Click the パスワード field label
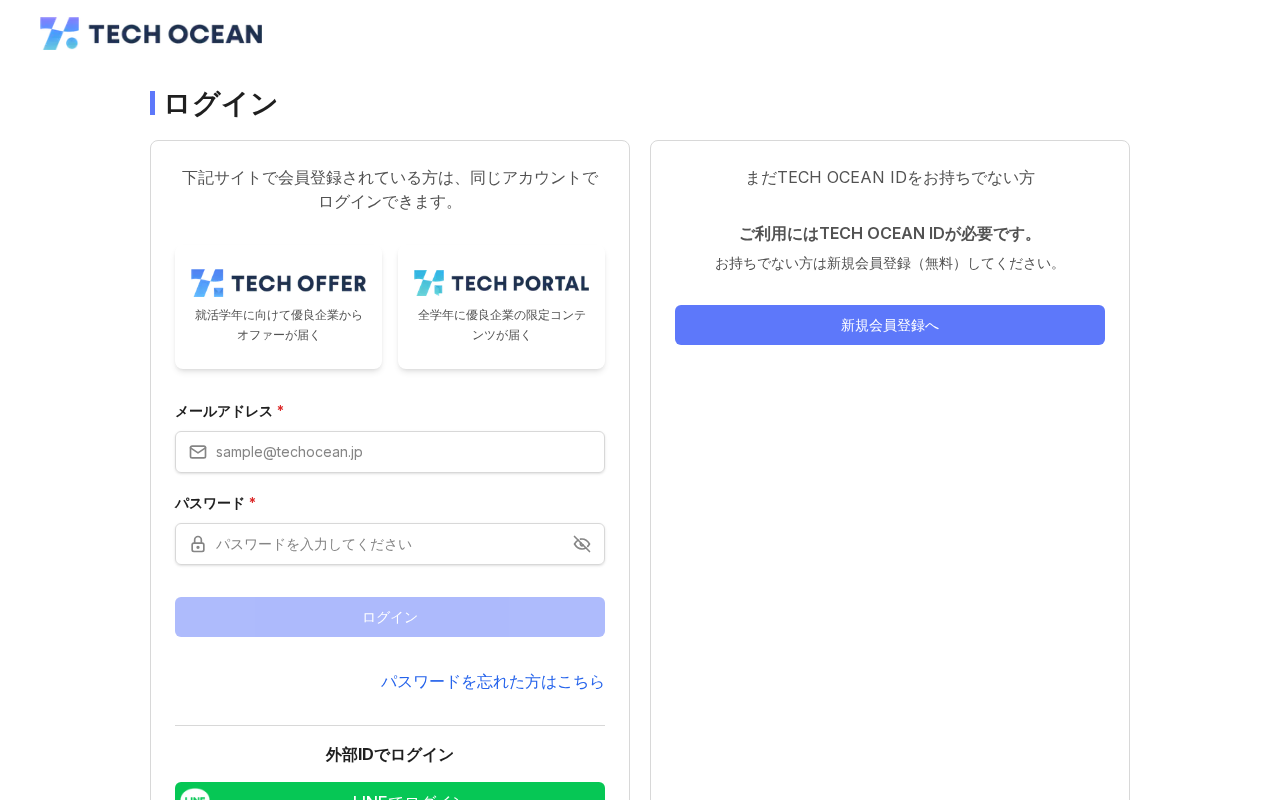The image size is (1280, 800). [210, 503]
